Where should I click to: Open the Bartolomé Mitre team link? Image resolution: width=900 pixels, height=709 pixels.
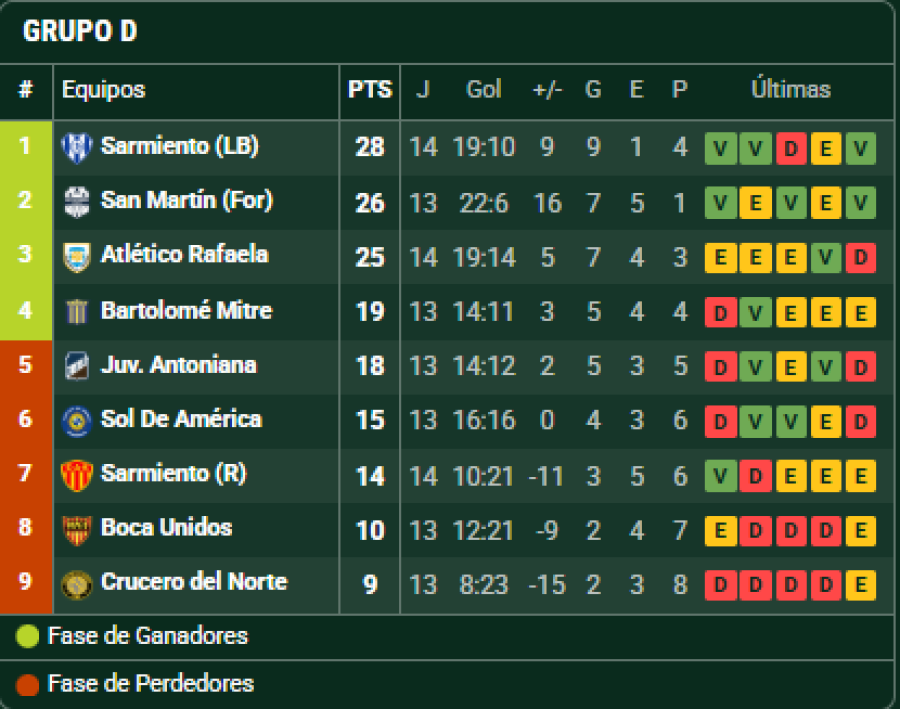[186, 310]
